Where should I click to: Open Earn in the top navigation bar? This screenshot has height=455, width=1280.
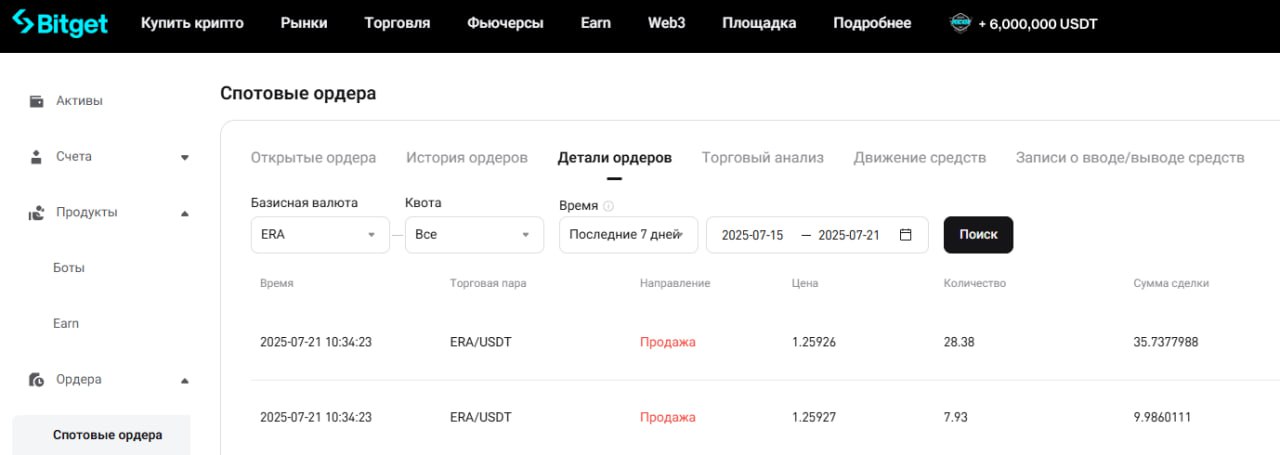coord(596,23)
